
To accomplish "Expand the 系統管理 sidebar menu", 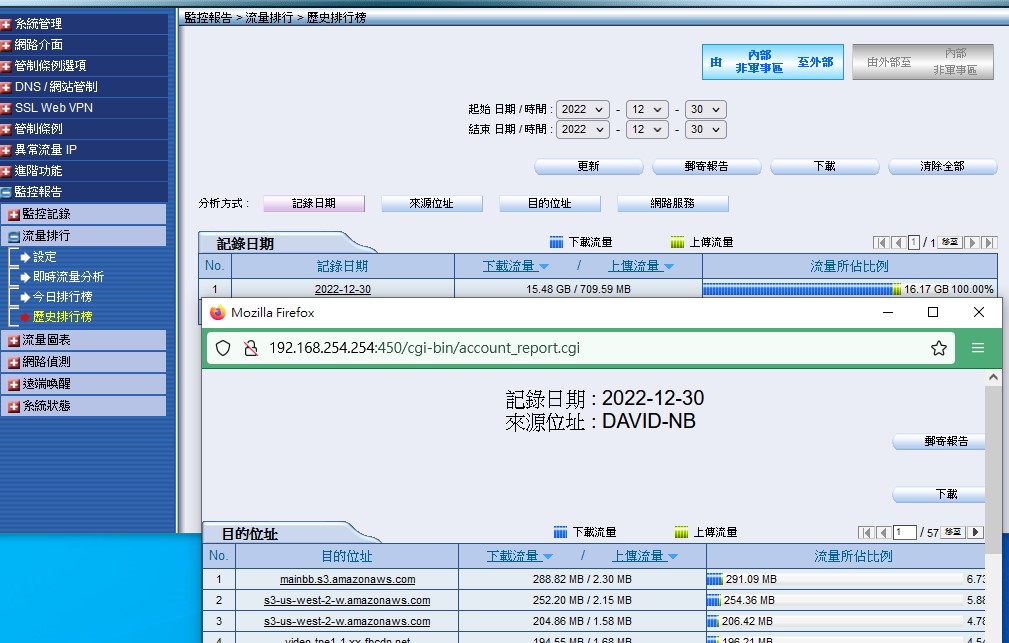I will 8,23.
